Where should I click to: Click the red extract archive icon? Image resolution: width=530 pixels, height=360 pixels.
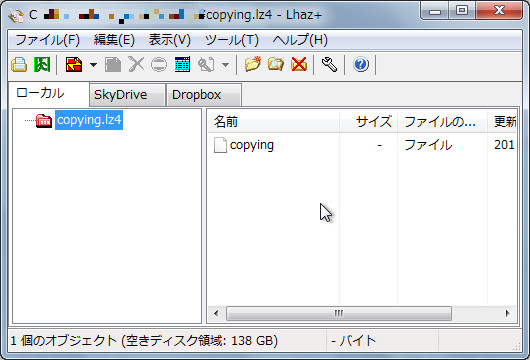(74, 64)
